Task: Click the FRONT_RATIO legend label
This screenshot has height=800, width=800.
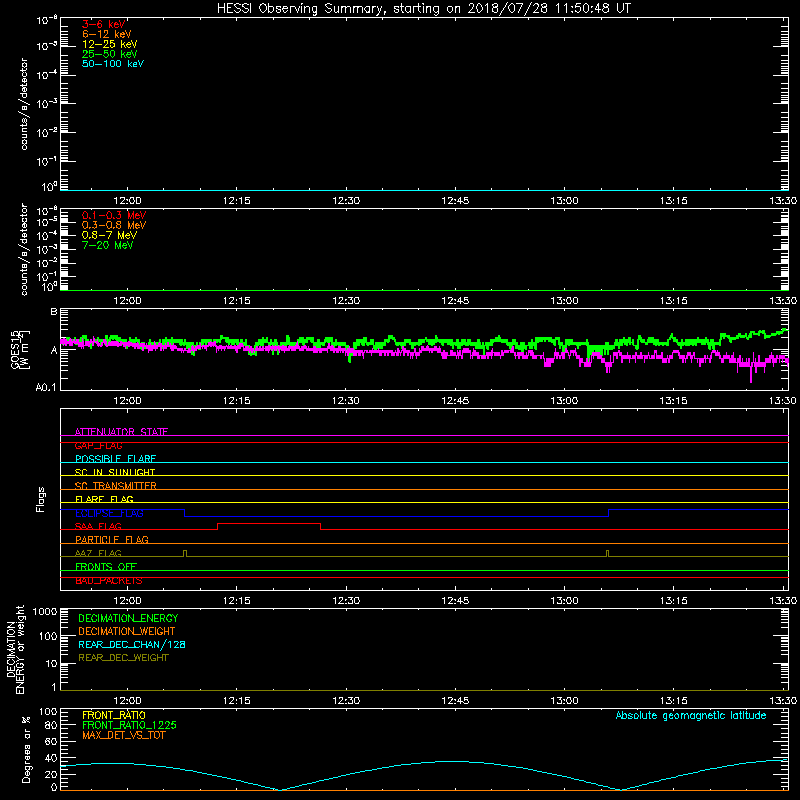Action: (x=114, y=715)
